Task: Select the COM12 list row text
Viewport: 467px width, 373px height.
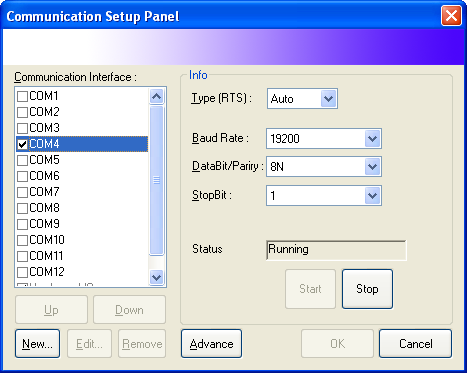Action: 47,272
